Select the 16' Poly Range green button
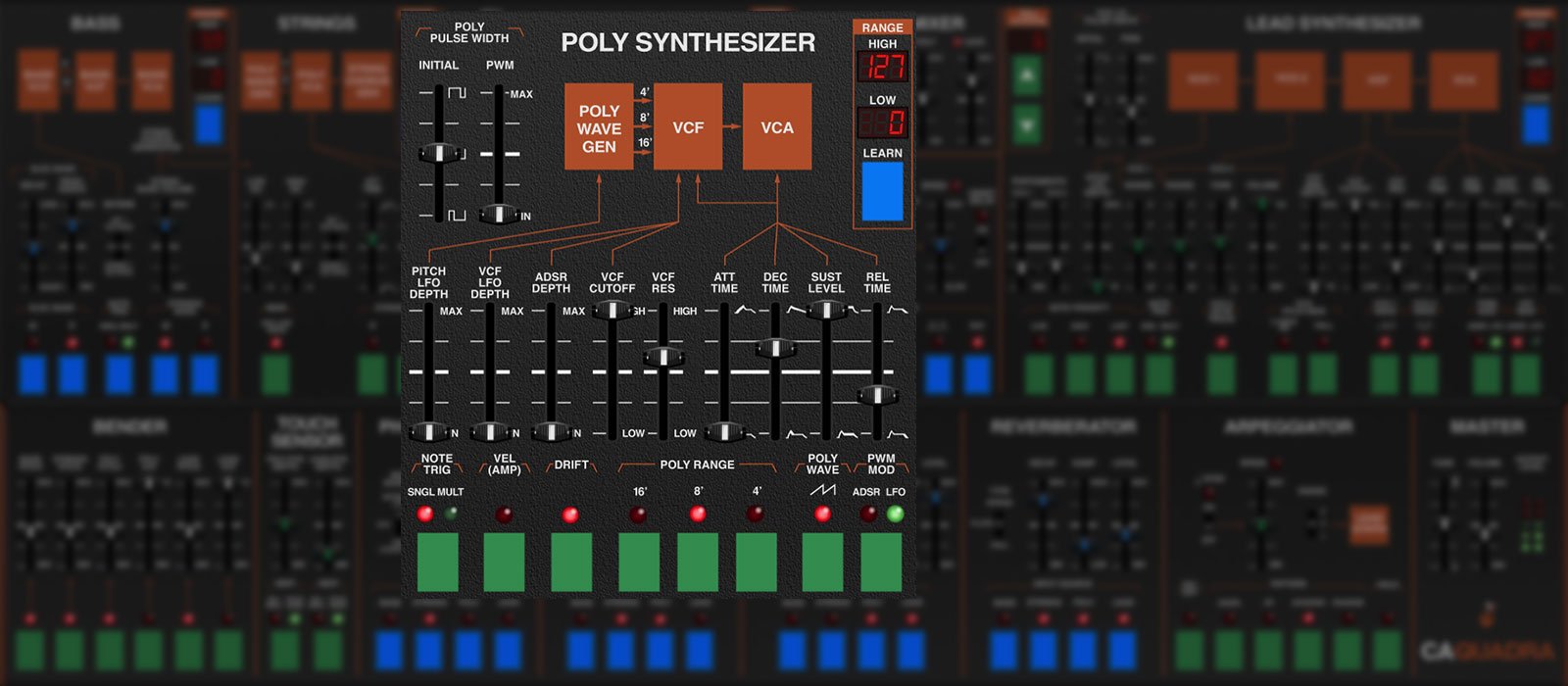This screenshot has width=1568, height=686. pyautogui.click(x=639, y=563)
